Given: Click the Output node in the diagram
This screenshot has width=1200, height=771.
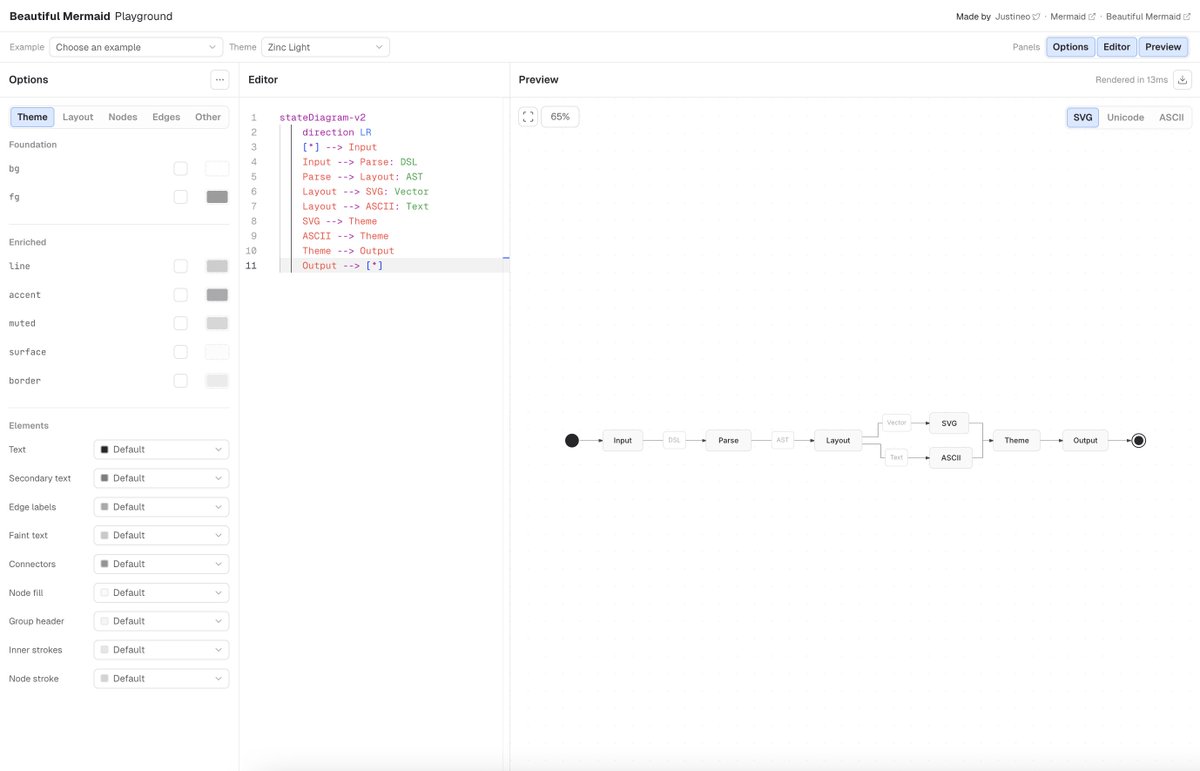Looking at the screenshot, I should pos(1085,440).
